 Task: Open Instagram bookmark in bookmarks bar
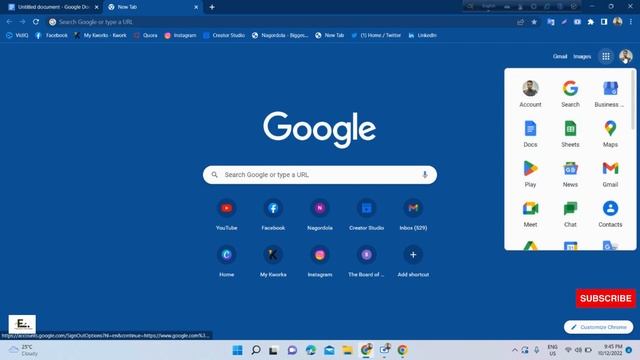(x=180, y=36)
